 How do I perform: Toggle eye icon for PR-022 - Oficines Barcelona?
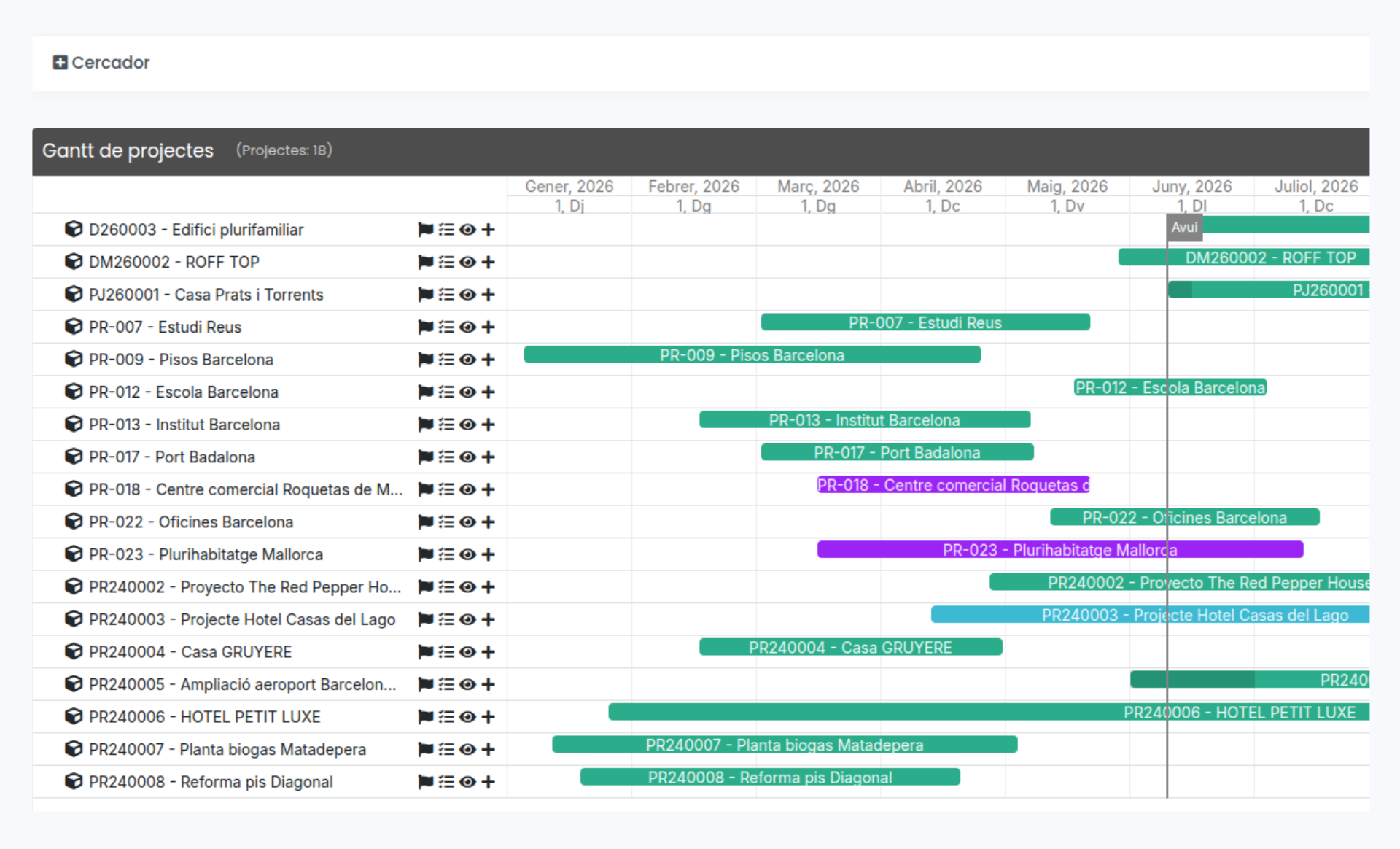pyautogui.click(x=467, y=522)
